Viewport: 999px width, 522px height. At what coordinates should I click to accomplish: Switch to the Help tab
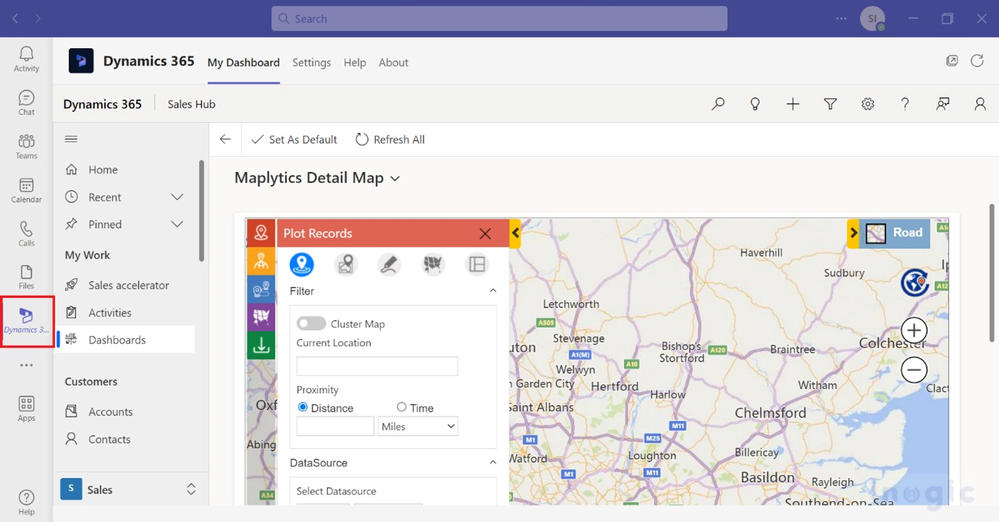[355, 62]
